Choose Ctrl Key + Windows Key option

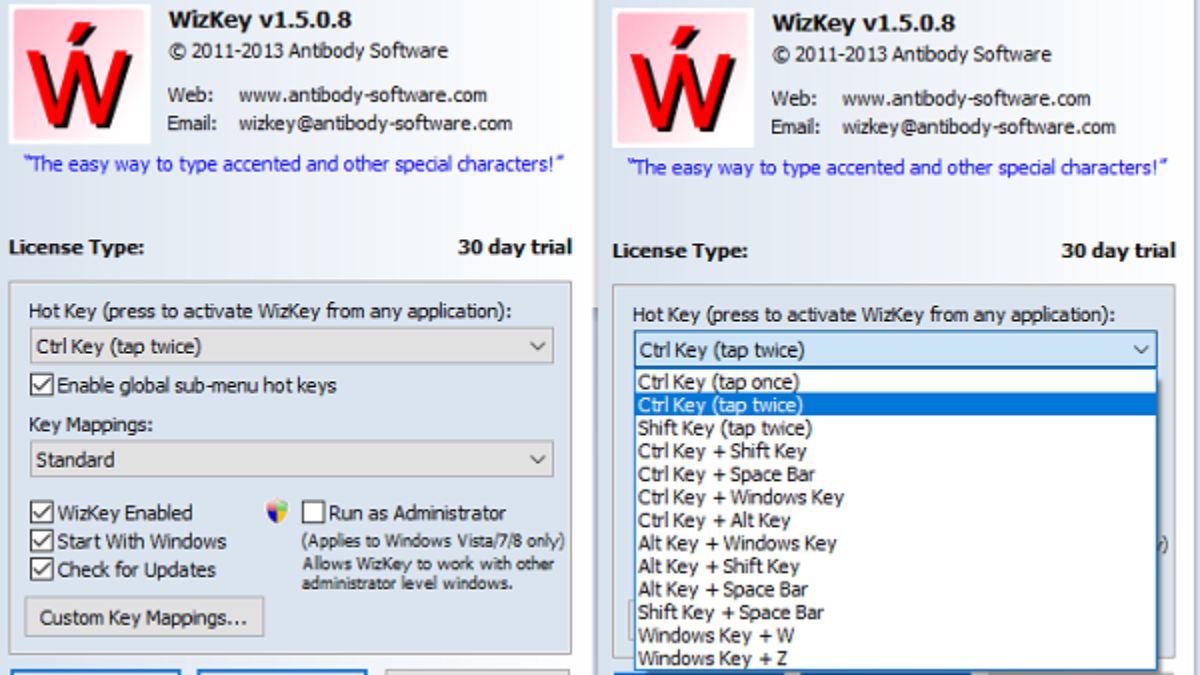[x=895, y=497]
